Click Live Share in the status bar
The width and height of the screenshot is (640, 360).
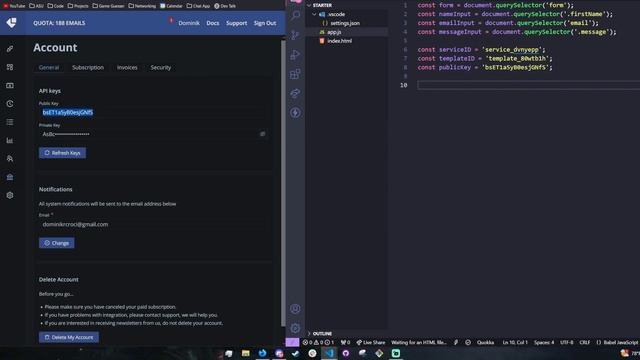pyautogui.click(x=371, y=342)
